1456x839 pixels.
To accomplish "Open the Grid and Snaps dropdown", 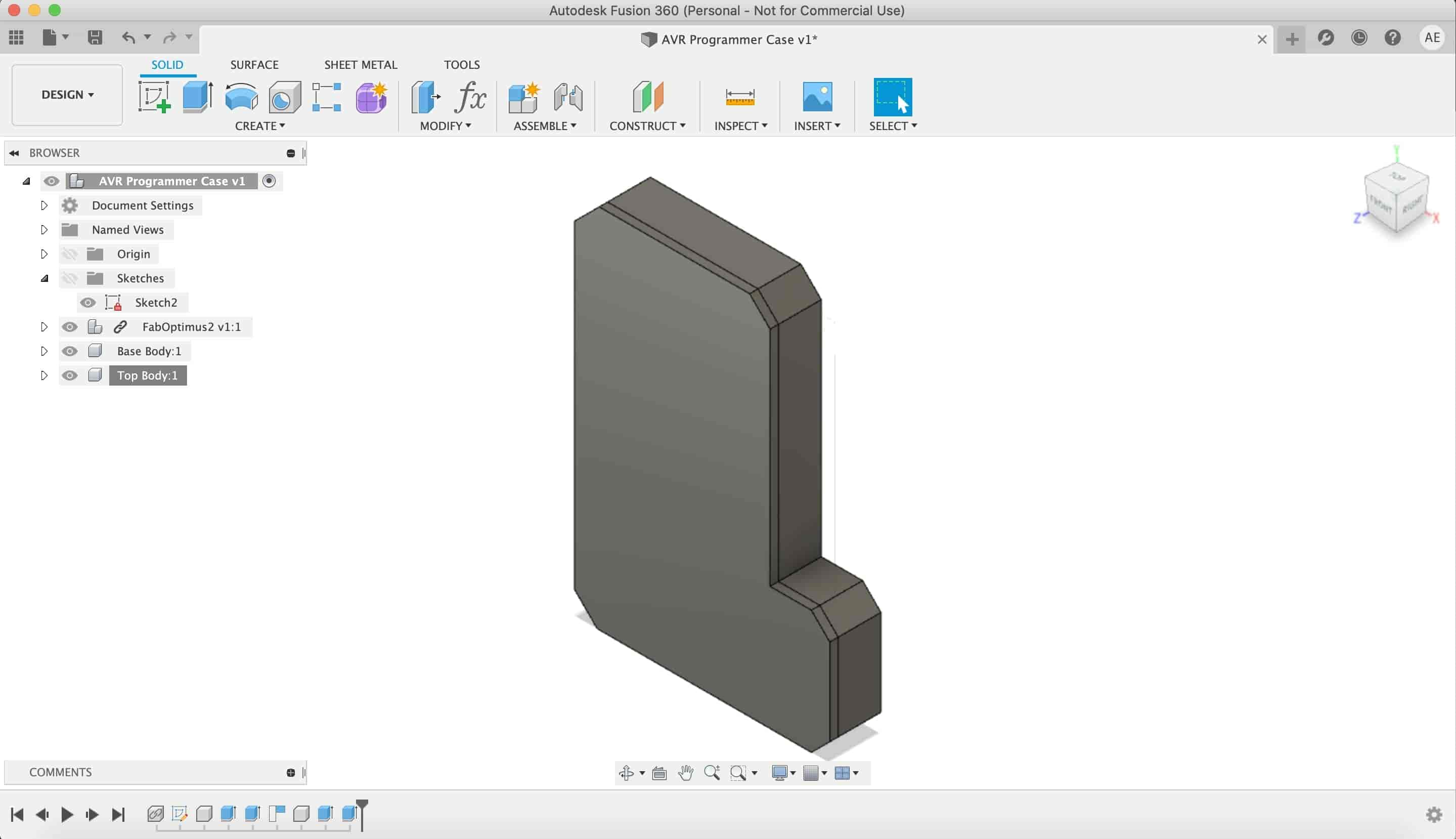I will [x=815, y=773].
